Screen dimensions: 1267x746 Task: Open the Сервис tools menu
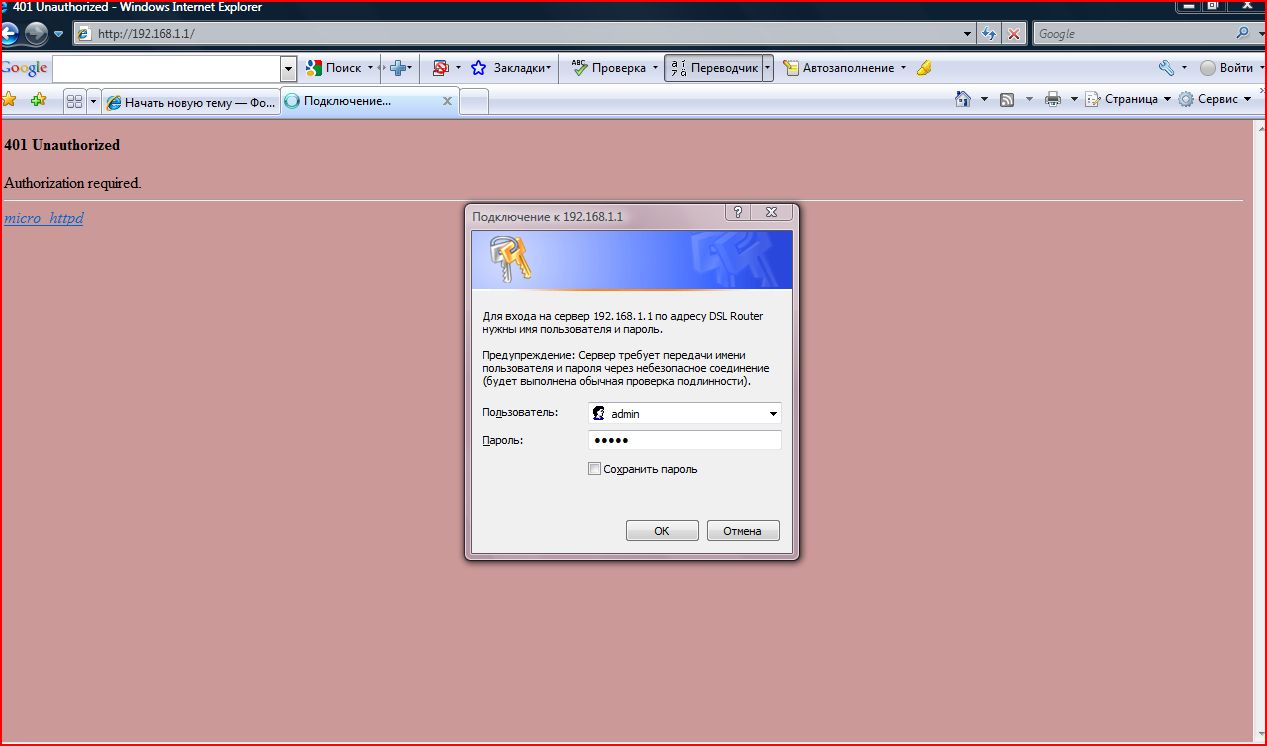[1215, 99]
